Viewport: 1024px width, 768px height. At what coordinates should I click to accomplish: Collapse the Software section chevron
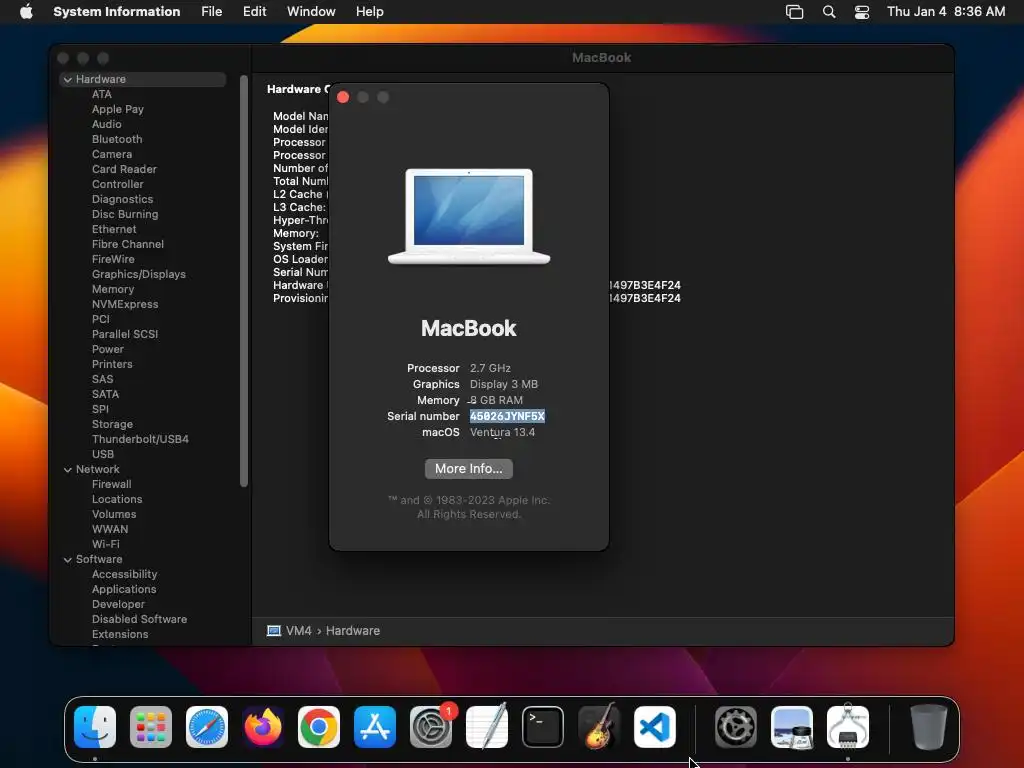tap(68, 560)
